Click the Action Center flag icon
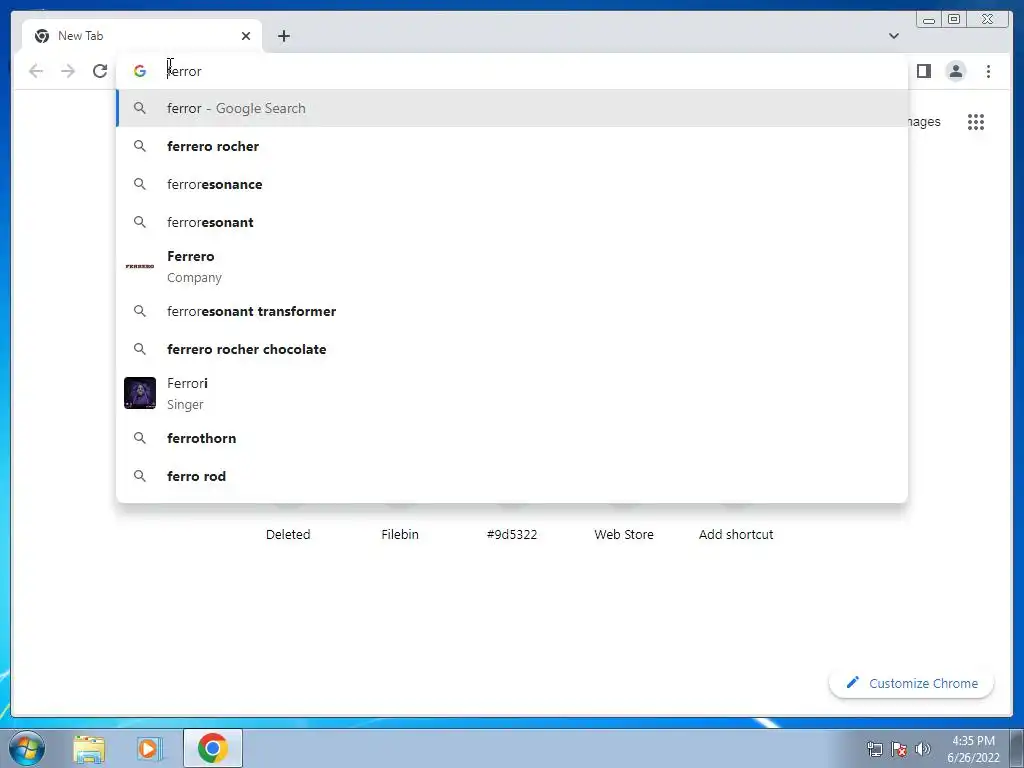1024x768 pixels. point(899,749)
